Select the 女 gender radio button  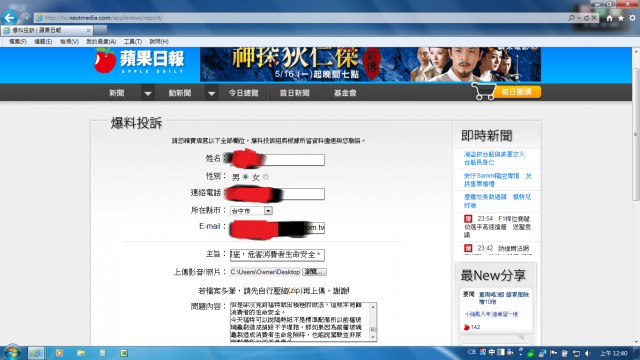[x=266, y=177]
